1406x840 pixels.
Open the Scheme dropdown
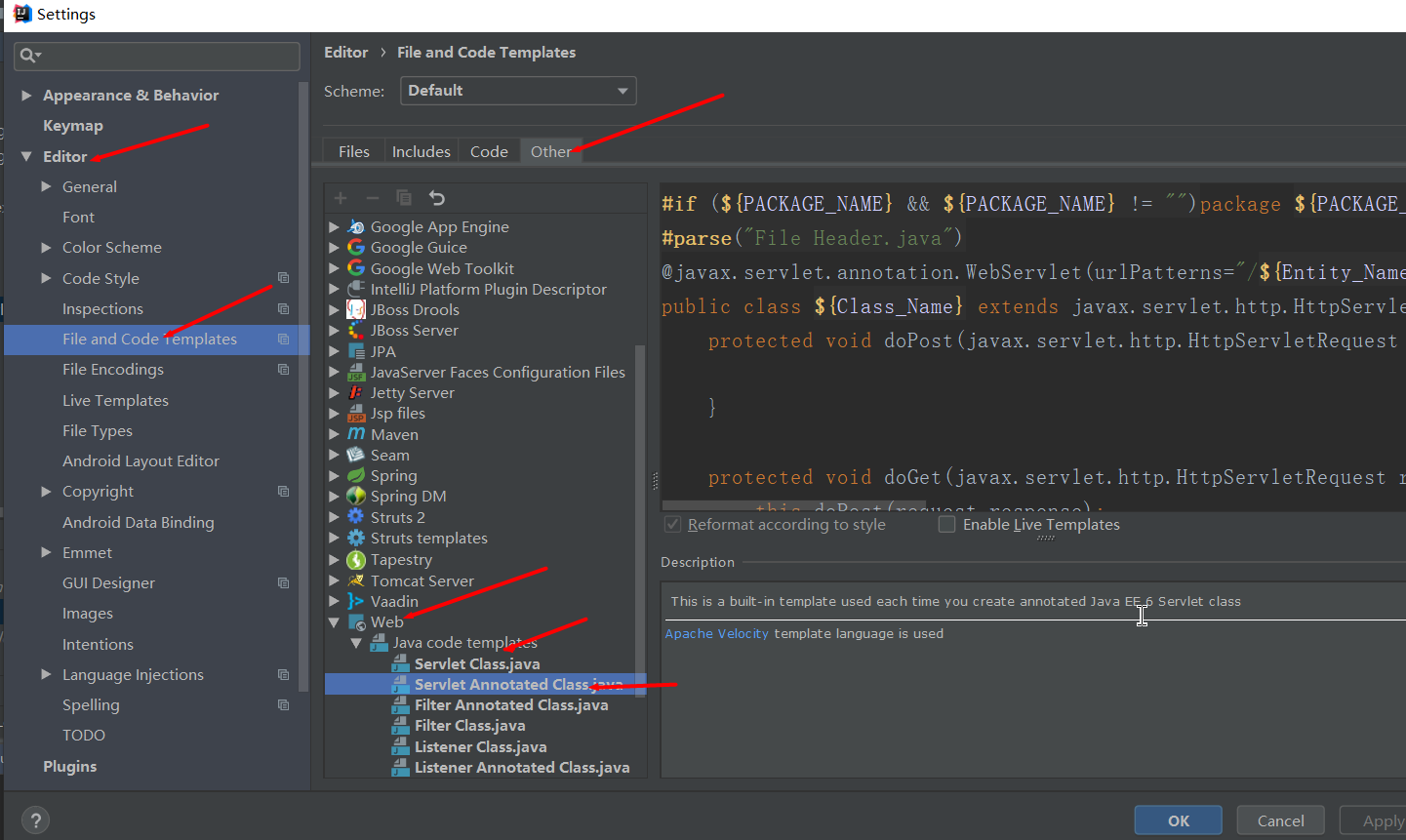pos(517,91)
